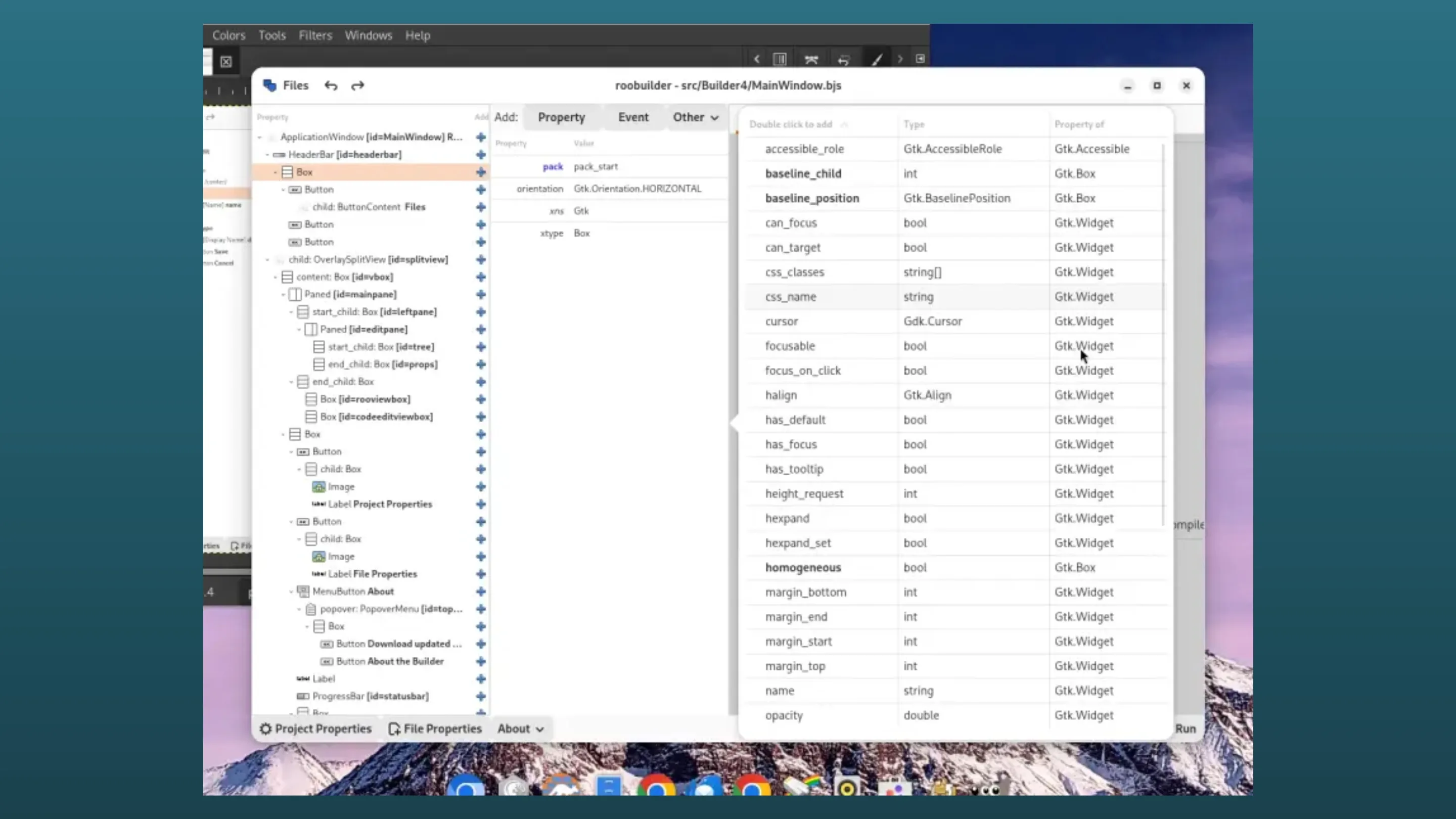Open the Windows menu in background window
This screenshot has width=1456, height=819.
pyautogui.click(x=369, y=35)
